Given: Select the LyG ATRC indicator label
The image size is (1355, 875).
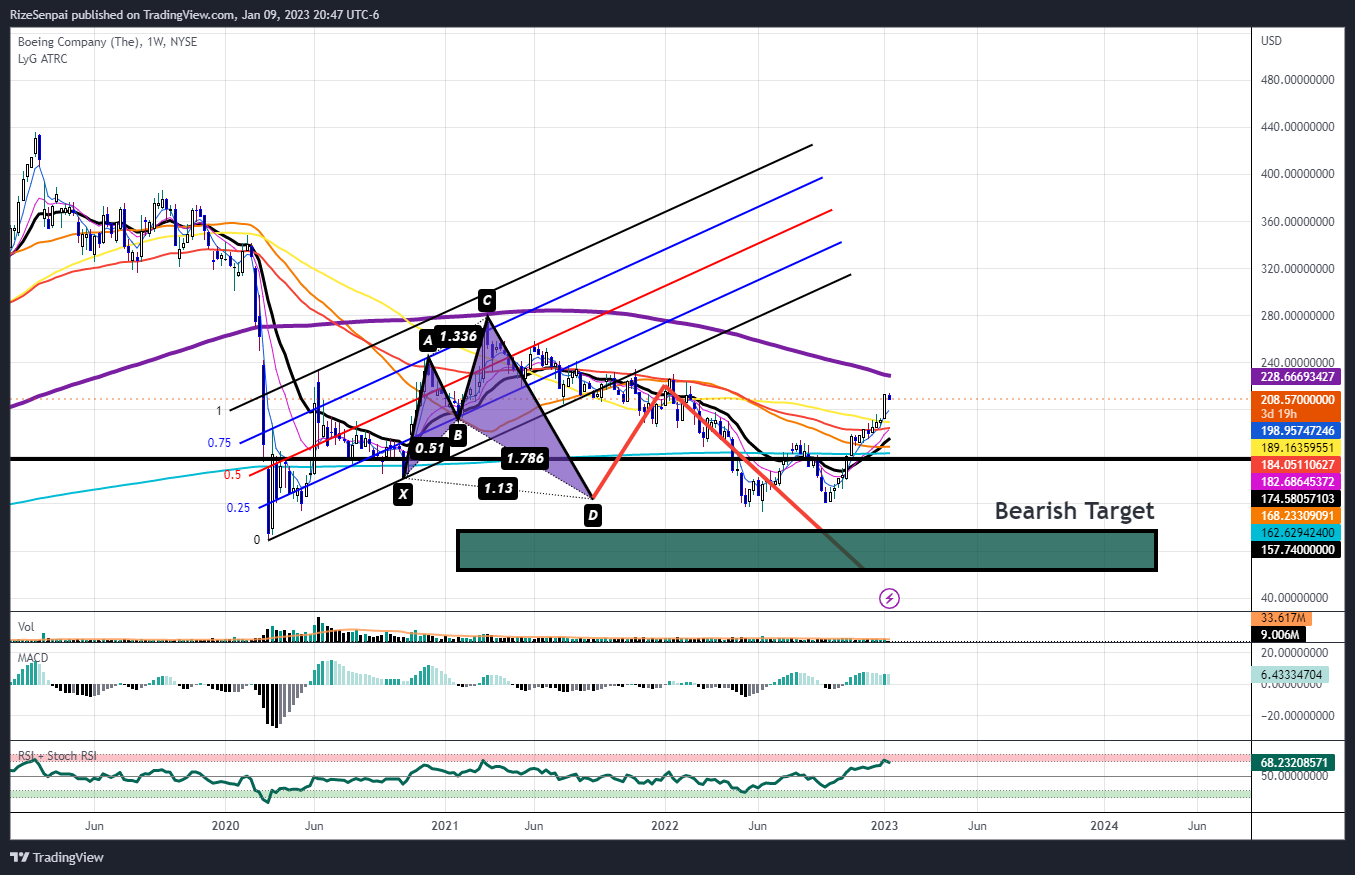Looking at the screenshot, I should point(43,59).
